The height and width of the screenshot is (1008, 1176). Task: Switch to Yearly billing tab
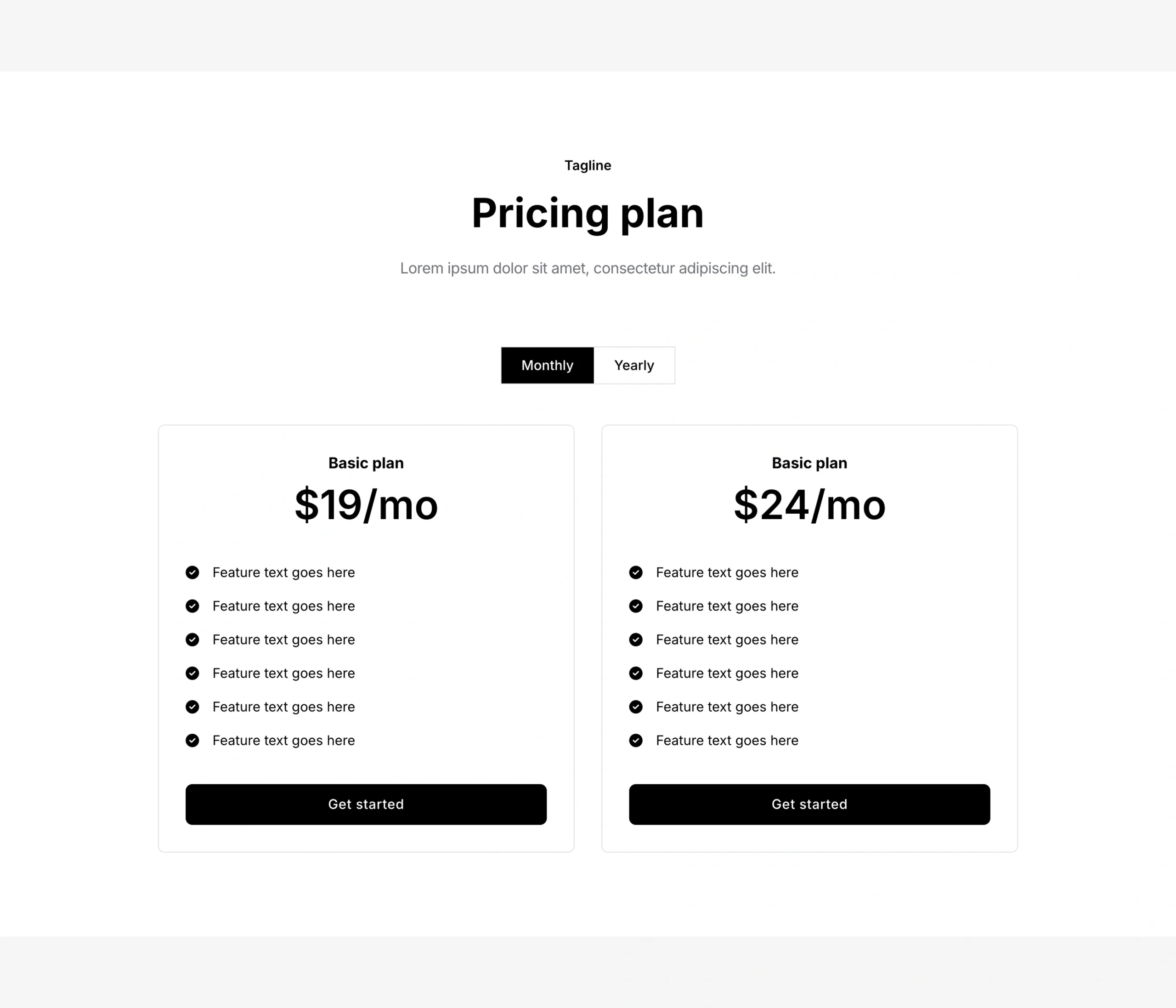click(x=634, y=366)
